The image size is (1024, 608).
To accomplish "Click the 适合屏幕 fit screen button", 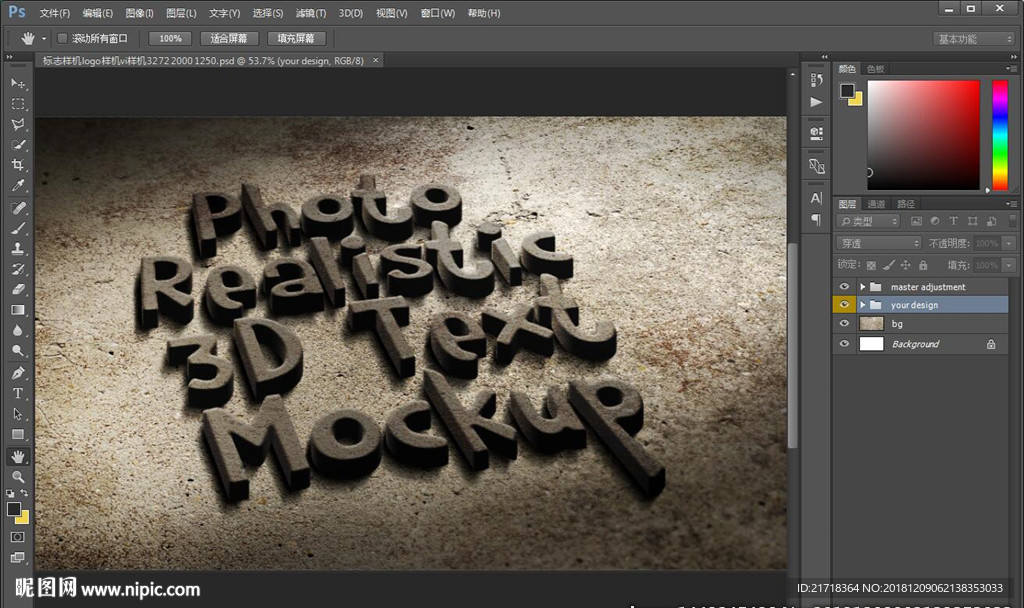I will [x=229, y=38].
